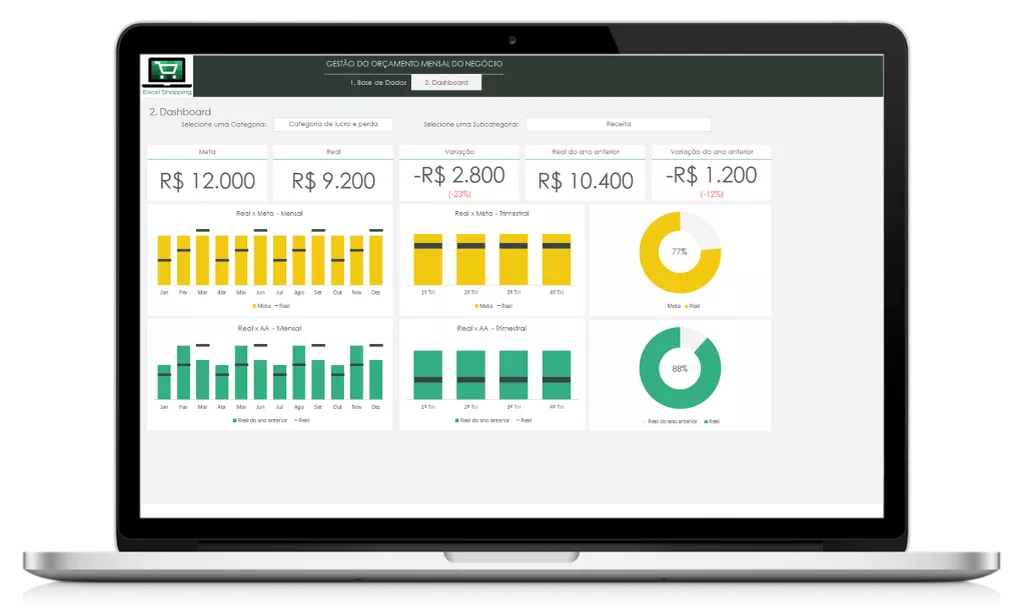Click 1º Tri bar in Real x Meta Trimestral
Image resolution: width=1024 pixels, height=612 pixels.
point(428,259)
